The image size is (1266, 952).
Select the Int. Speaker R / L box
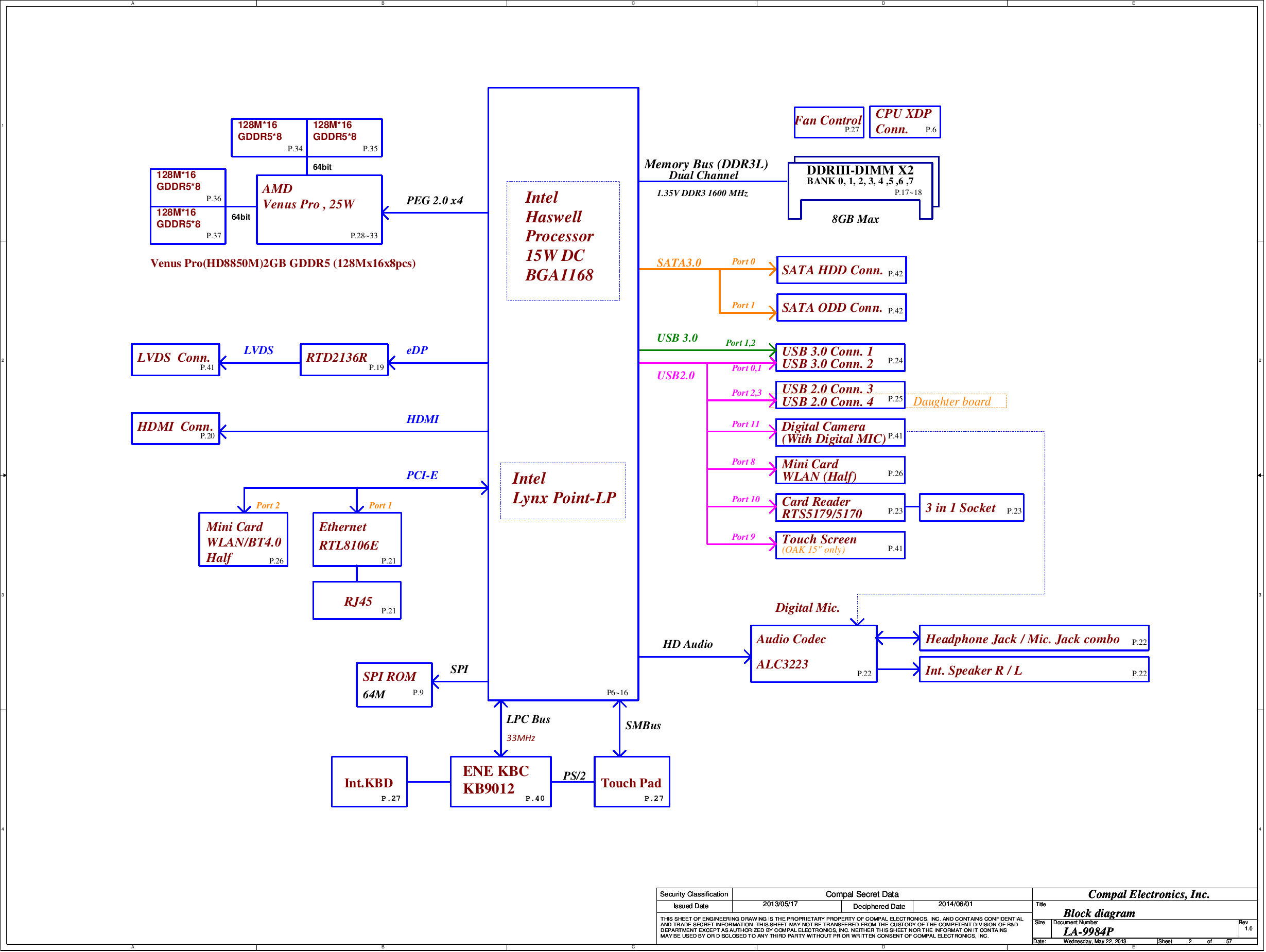pyautogui.click(x=1034, y=669)
